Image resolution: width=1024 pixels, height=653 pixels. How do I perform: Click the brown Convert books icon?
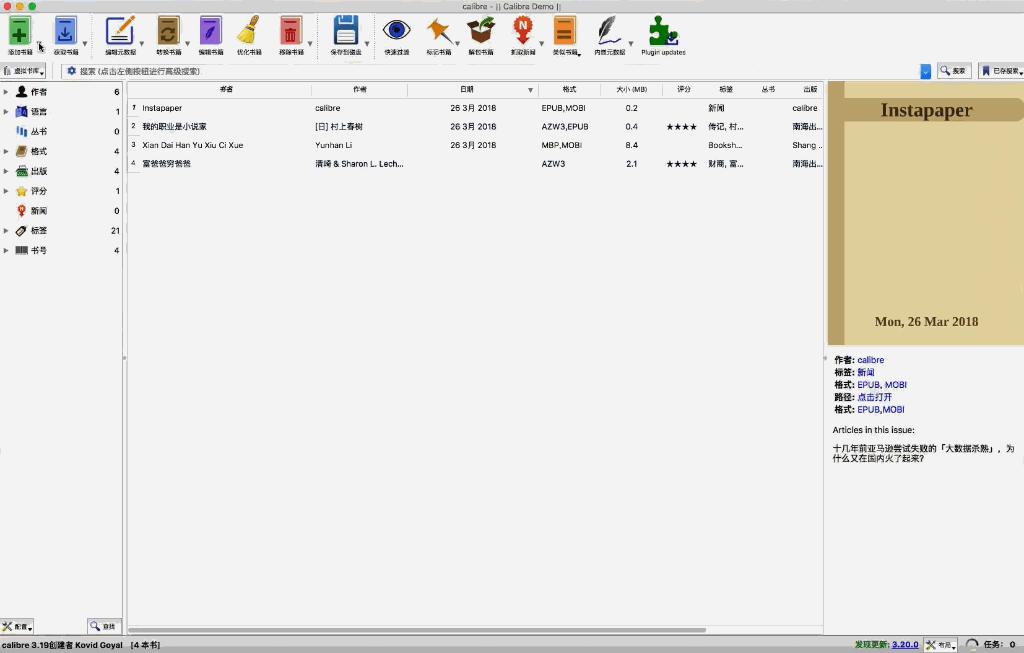pos(168,31)
